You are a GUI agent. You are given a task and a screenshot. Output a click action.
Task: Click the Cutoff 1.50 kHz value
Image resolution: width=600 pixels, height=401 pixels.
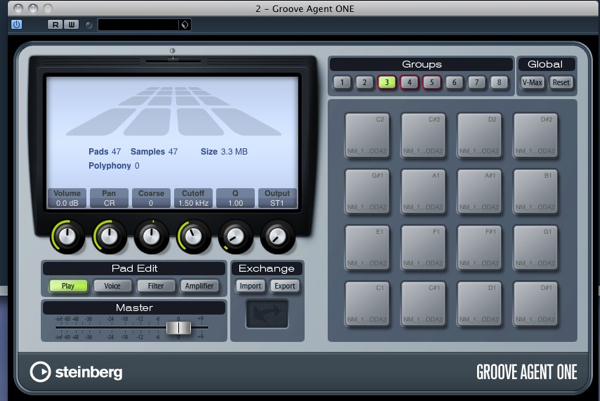tap(193, 203)
